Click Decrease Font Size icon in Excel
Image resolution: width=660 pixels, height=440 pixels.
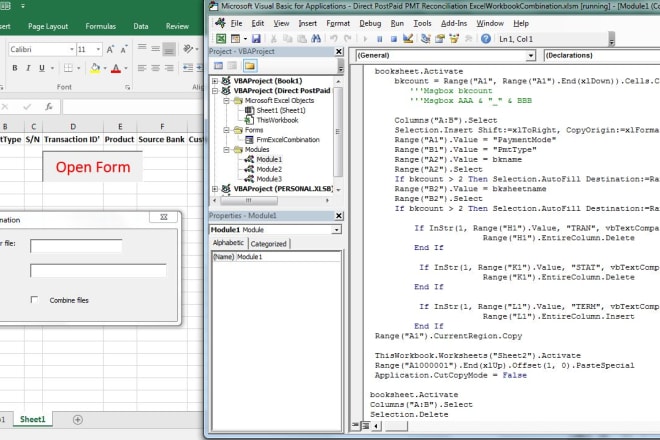[x=124, y=49]
